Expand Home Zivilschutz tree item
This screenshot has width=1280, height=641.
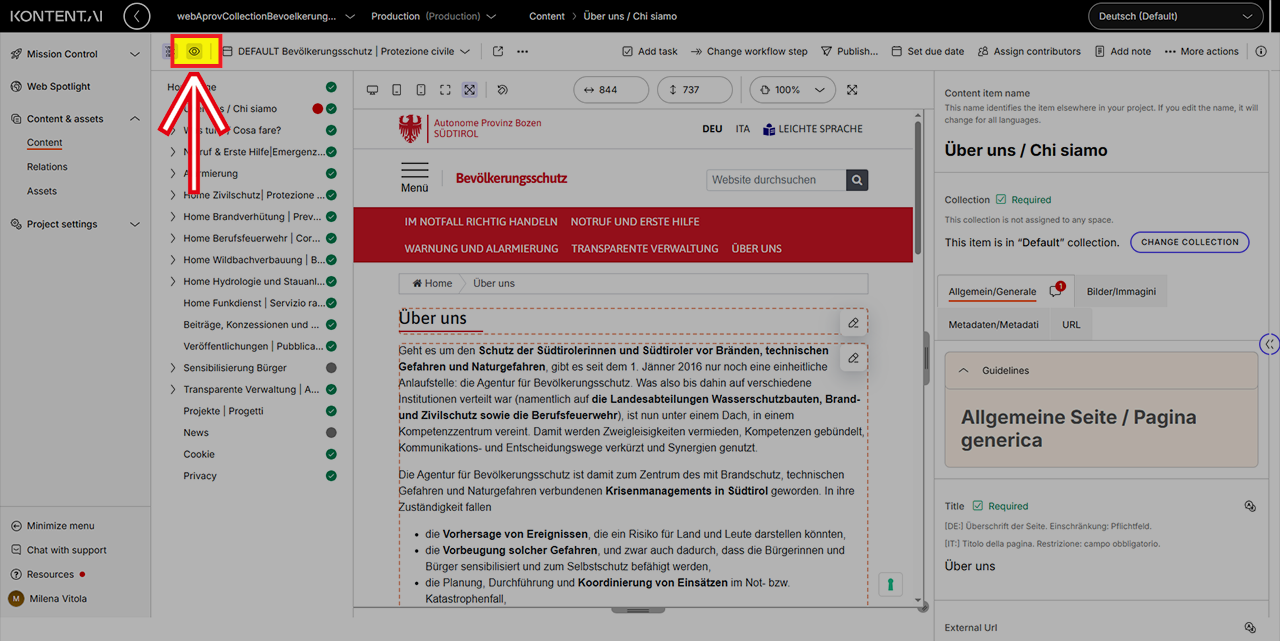(173, 195)
